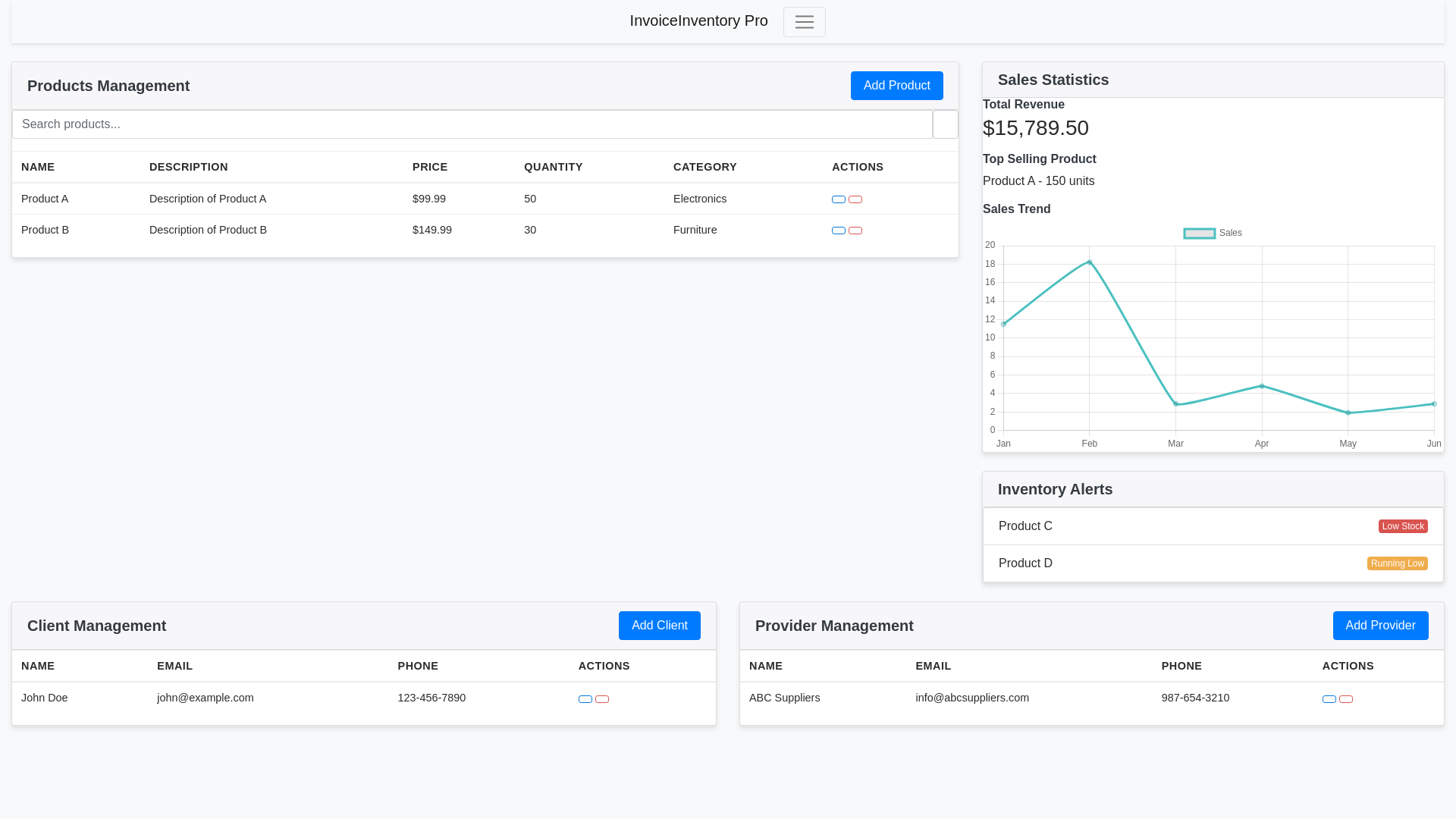Click the Sales Statistics panel heading
This screenshot has height=819, width=1456.
pyautogui.click(x=1053, y=80)
